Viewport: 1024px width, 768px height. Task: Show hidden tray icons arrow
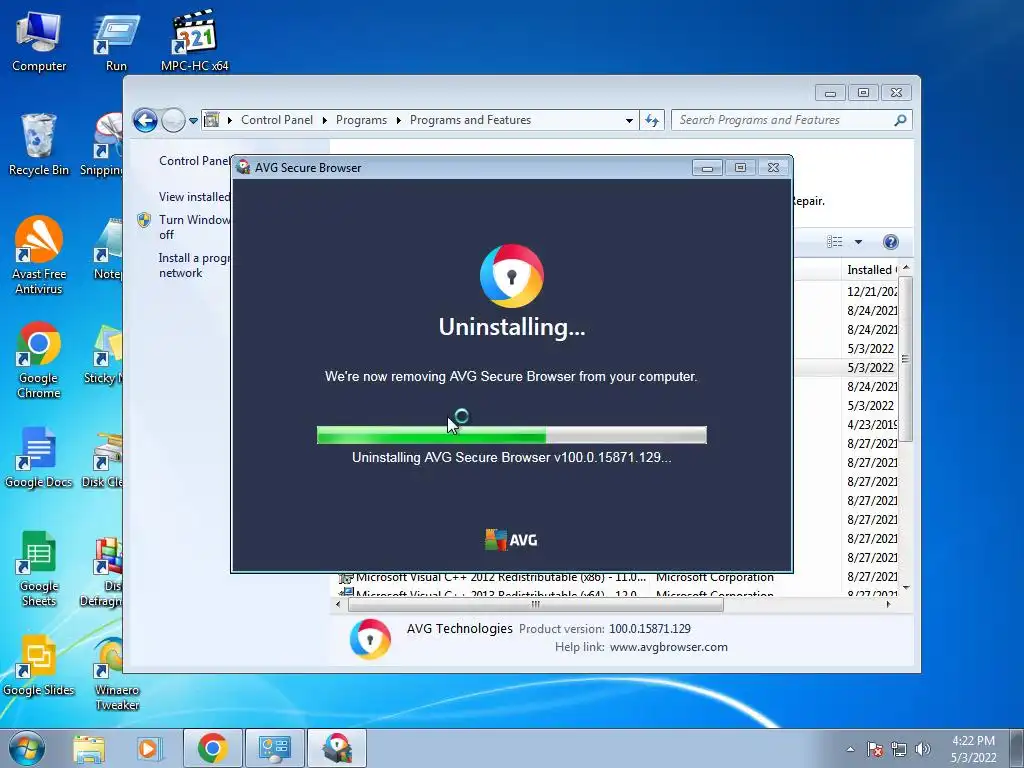pyautogui.click(x=850, y=749)
